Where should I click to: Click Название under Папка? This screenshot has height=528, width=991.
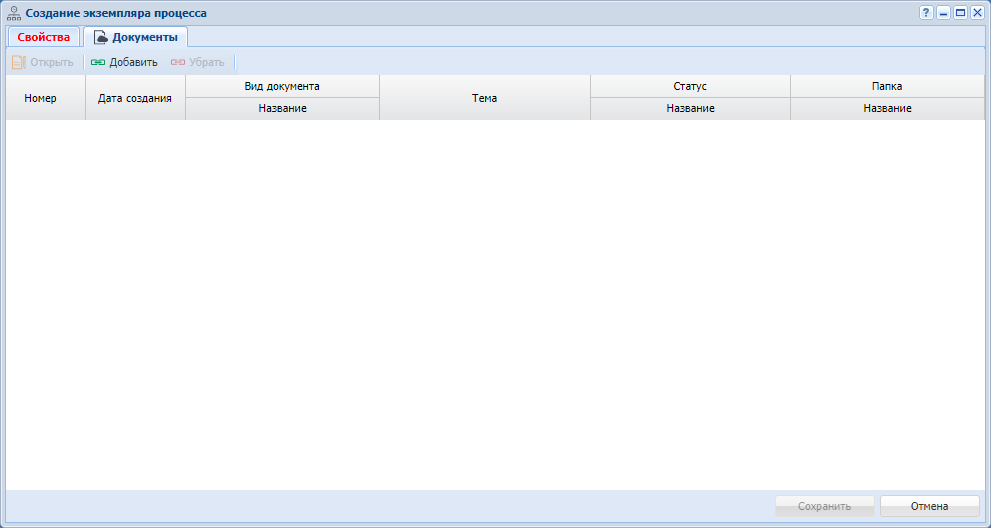[887, 109]
